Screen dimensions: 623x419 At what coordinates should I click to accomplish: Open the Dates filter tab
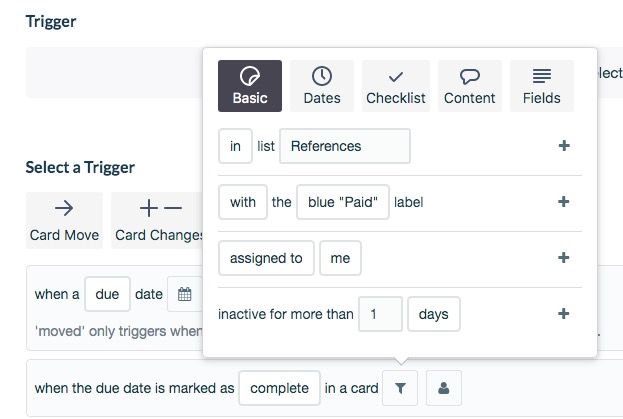point(321,86)
